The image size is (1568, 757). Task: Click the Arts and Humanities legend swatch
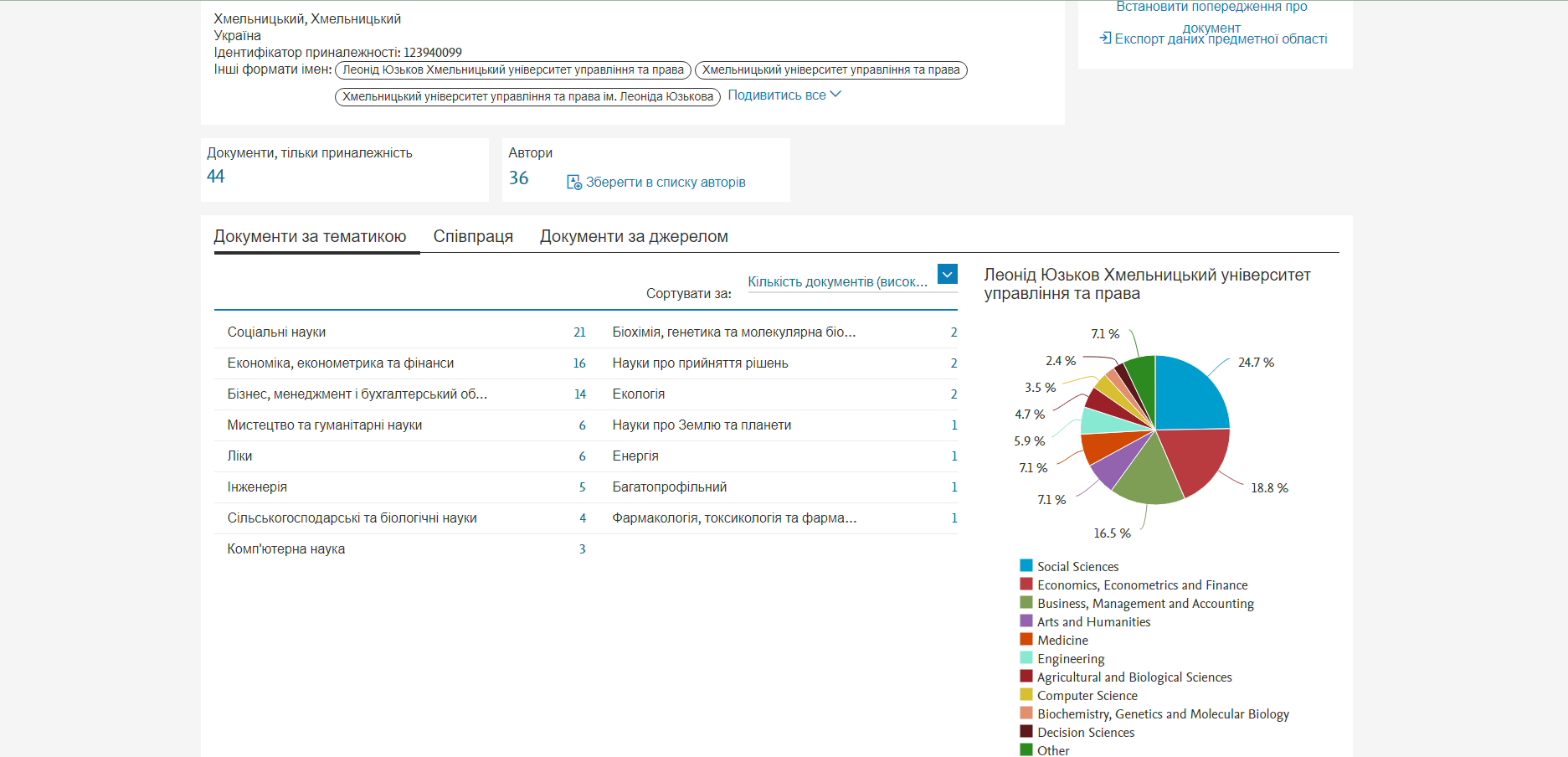tap(1026, 621)
